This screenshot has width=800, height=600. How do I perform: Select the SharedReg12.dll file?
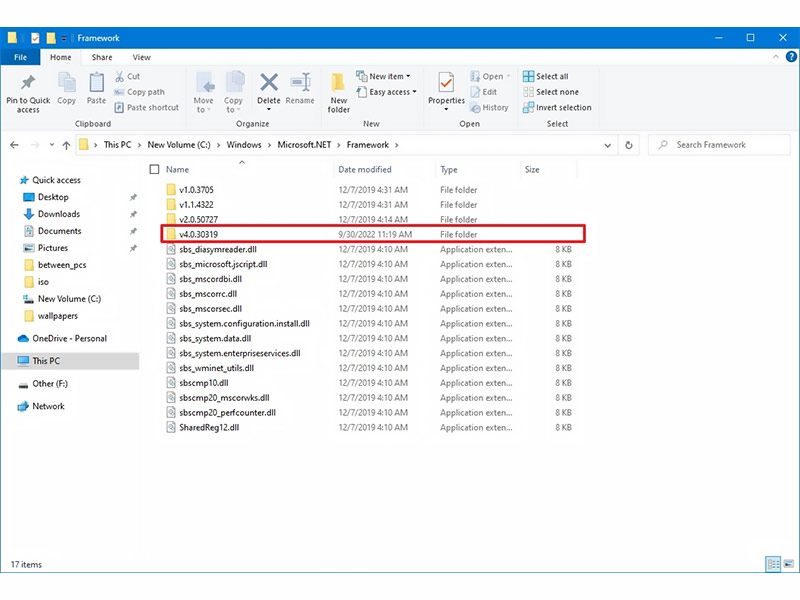tap(209, 428)
